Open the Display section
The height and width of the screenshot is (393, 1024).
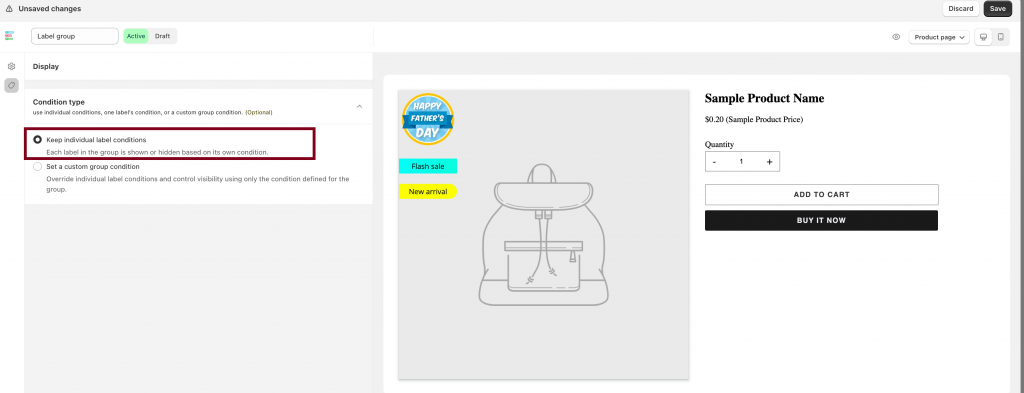point(199,67)
